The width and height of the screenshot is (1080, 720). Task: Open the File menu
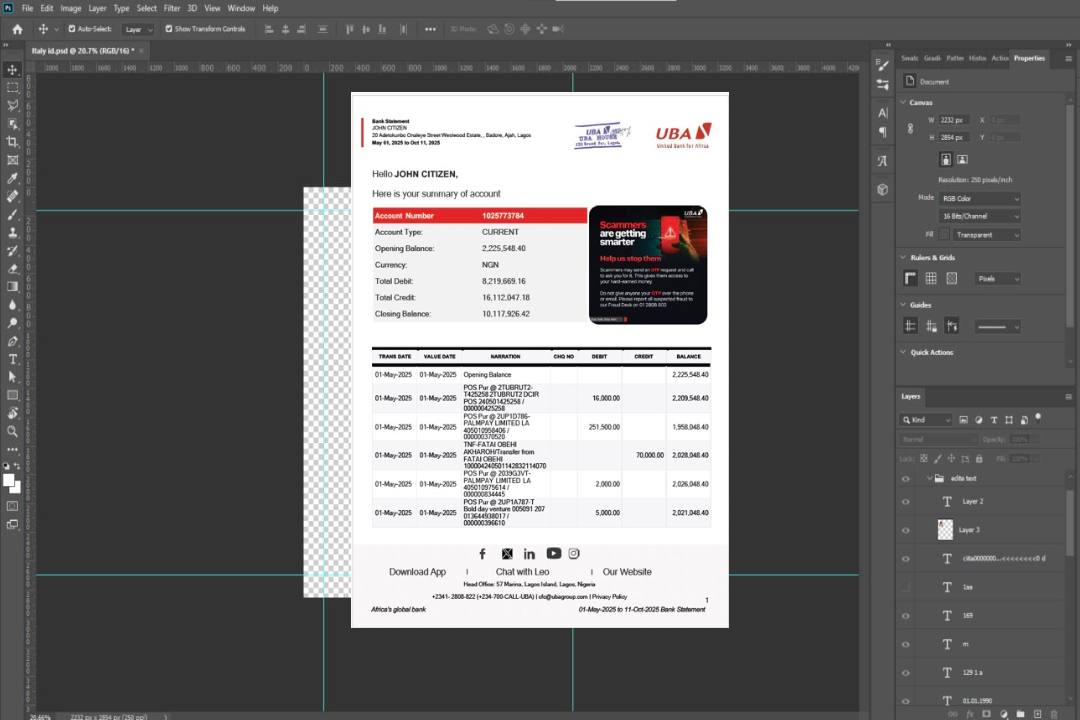click(x=28, y=8)
